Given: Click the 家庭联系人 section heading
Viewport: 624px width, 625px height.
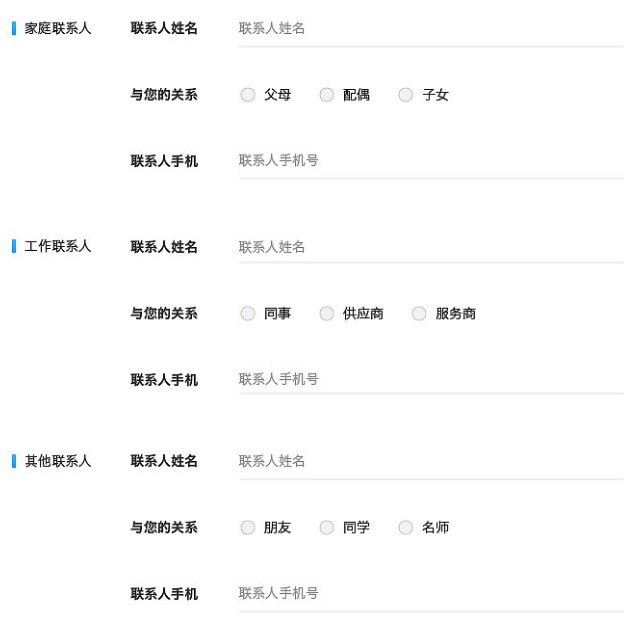Looking at the screenshot, I should 58,29.
